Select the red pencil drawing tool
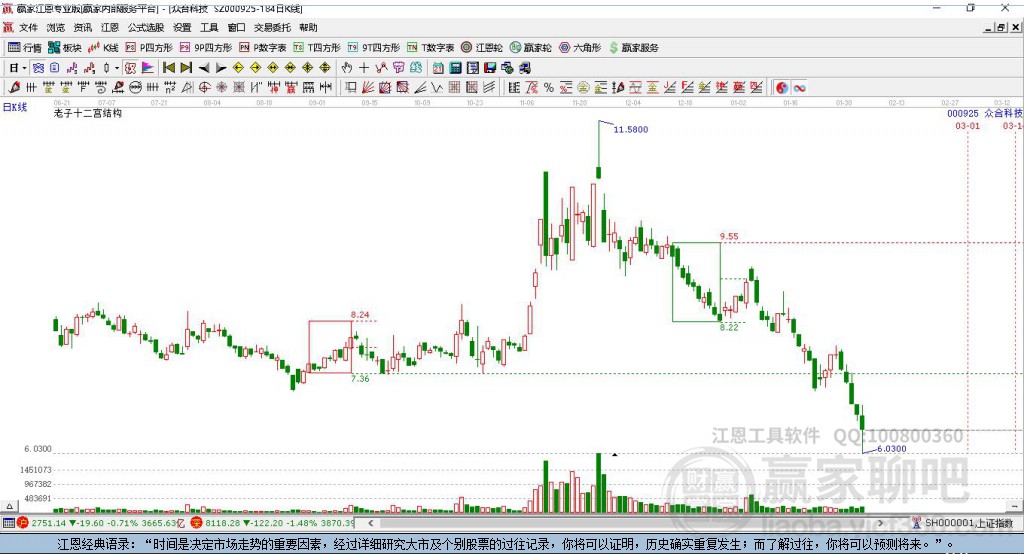 [14, 88]
